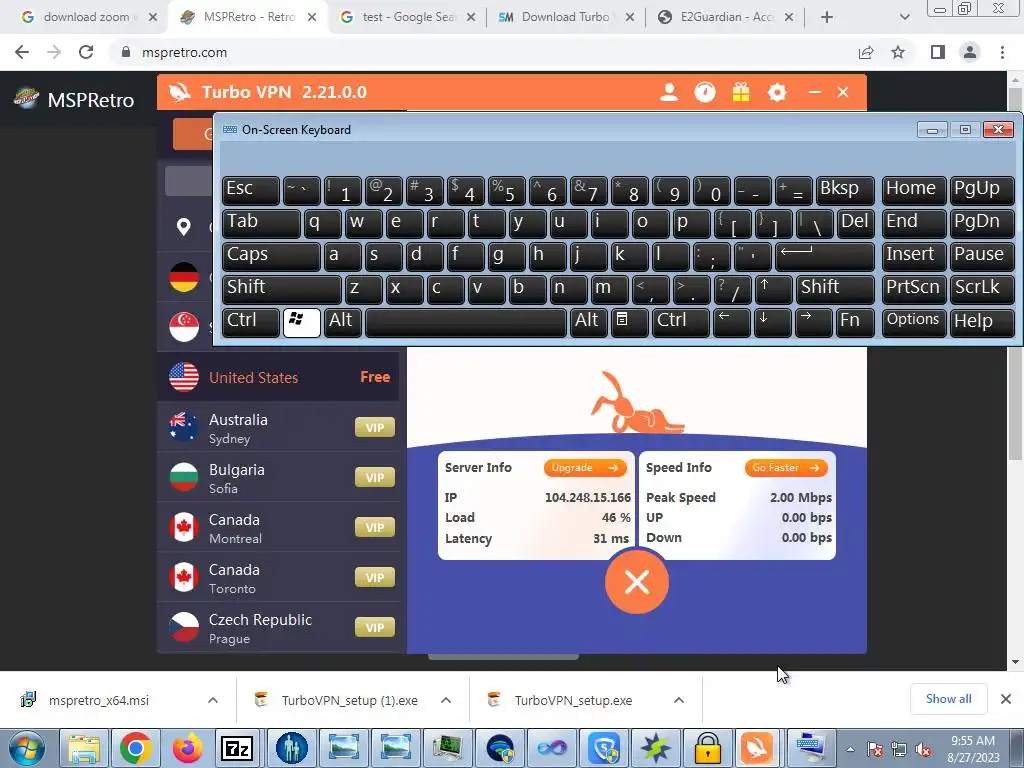Click the up arrow key on keyboard
This screenshot has width=1024, height=768.
[x=773, y=289]
